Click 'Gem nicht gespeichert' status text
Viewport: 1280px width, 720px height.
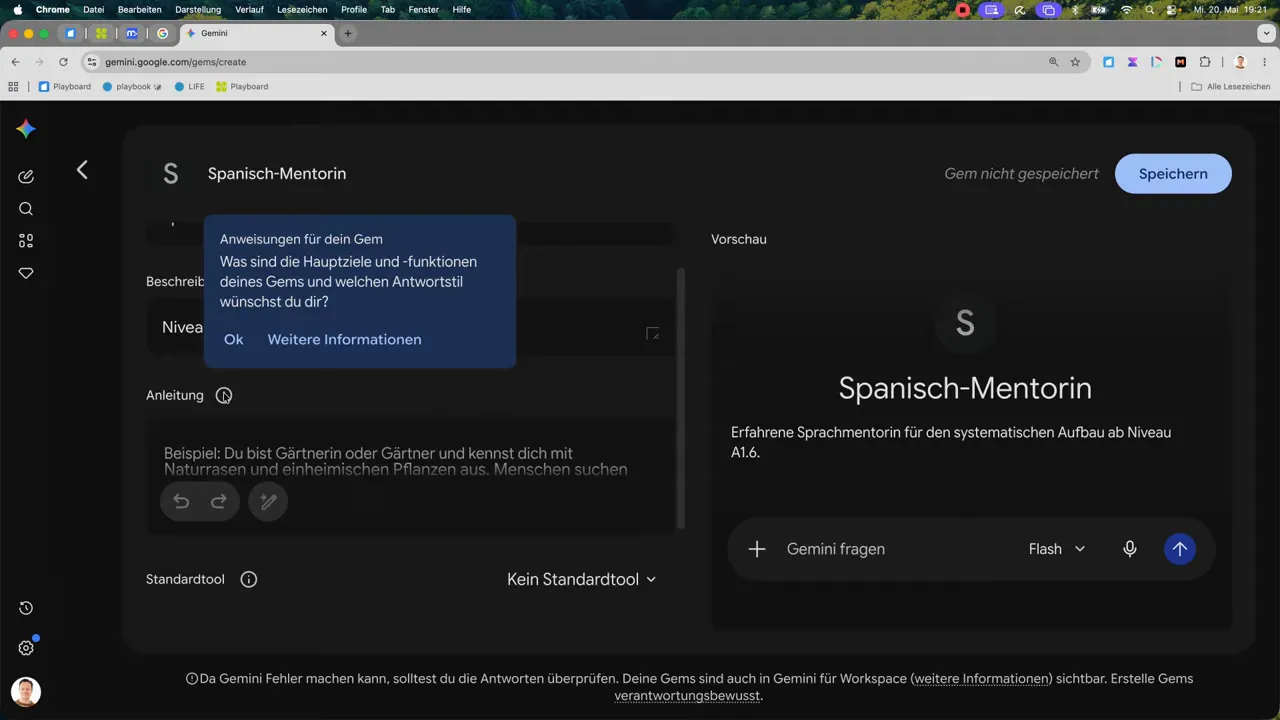pyautogui.click(x=1021, y=174)
